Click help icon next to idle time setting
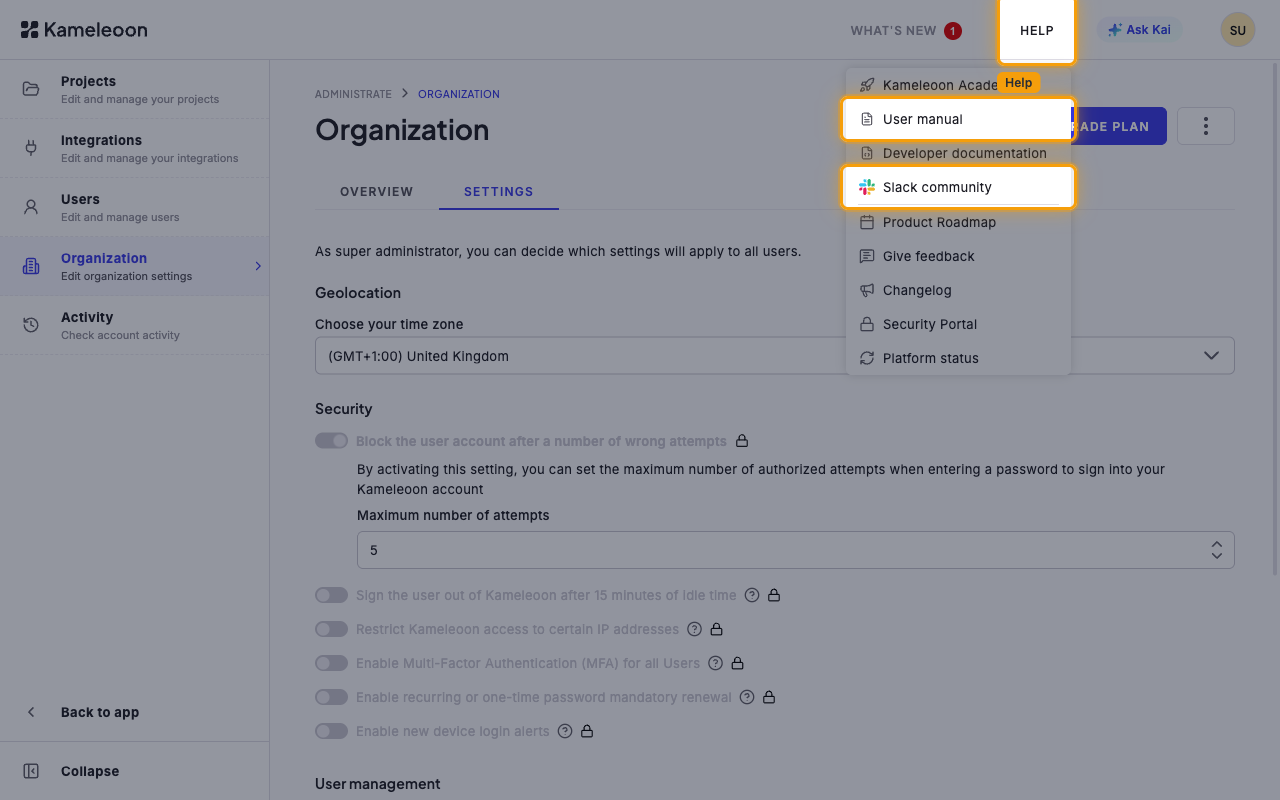Screen dimensions: 1280x800 point(752,595)
